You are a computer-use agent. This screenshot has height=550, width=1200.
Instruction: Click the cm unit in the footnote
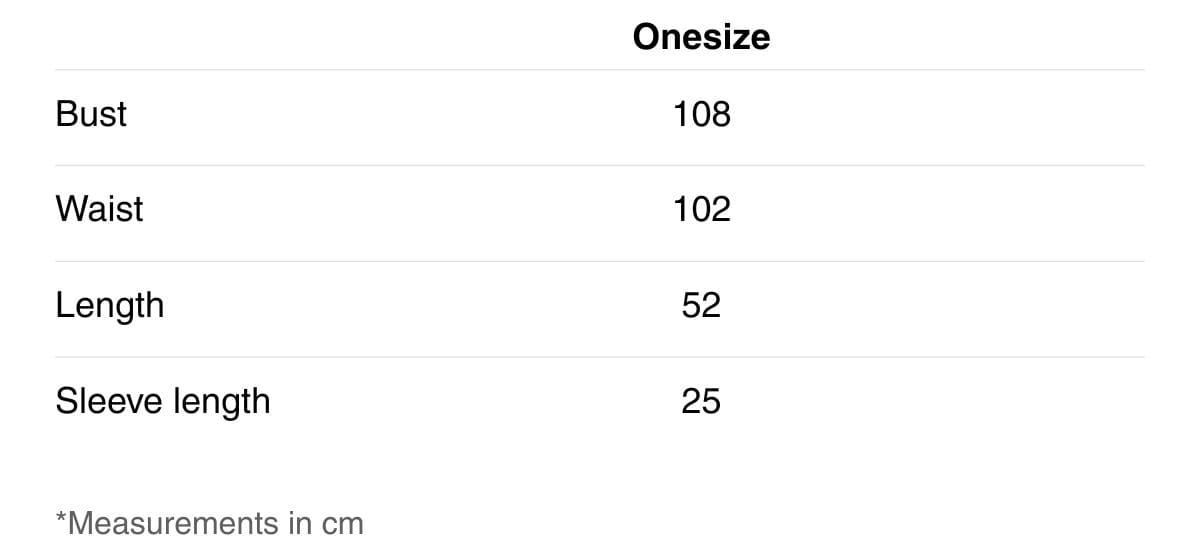click(x=343, y=525)
